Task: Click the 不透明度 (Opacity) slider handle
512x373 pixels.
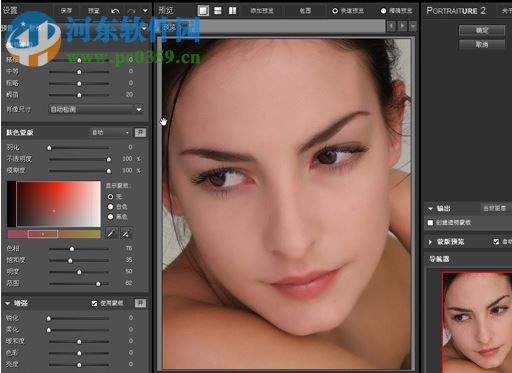Action: pos(109,159)
